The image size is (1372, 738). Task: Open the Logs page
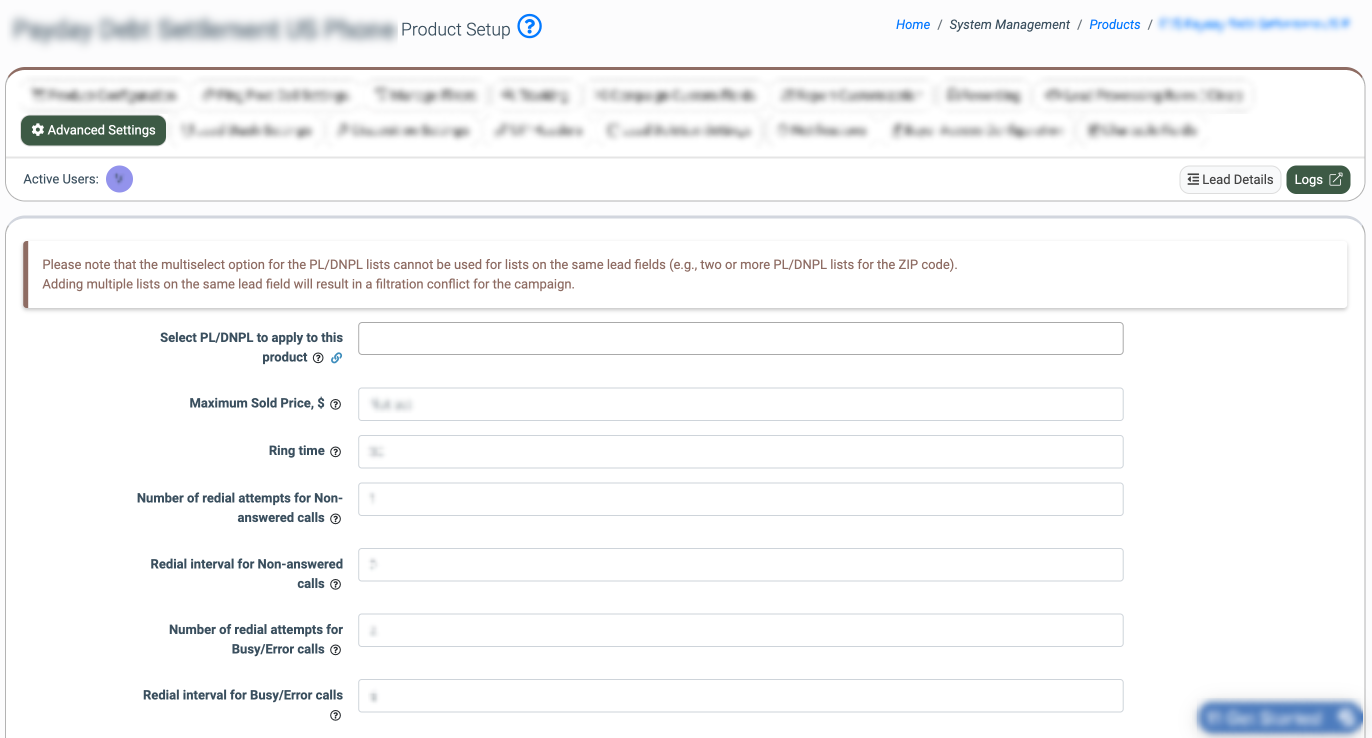[x=1317, y=180]
